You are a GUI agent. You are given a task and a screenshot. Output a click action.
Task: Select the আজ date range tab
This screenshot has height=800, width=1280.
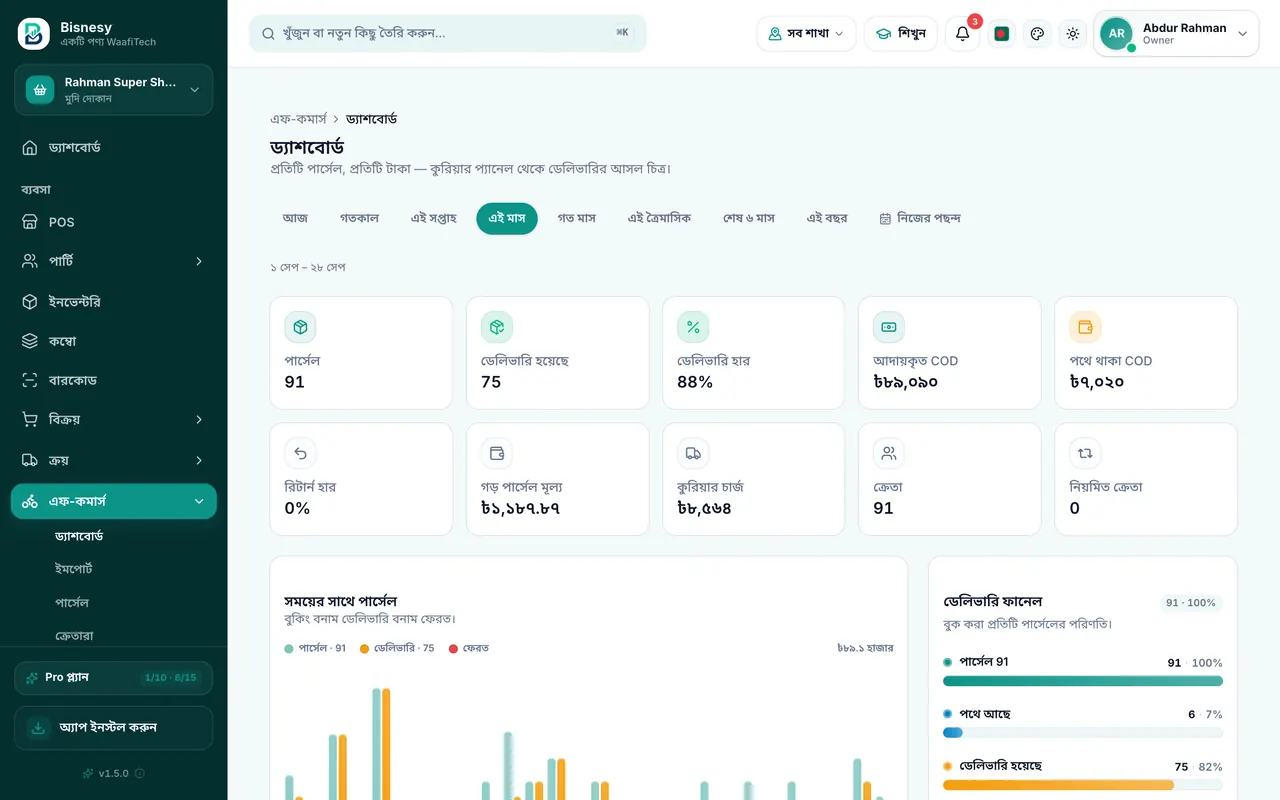(x=295, y=218)
